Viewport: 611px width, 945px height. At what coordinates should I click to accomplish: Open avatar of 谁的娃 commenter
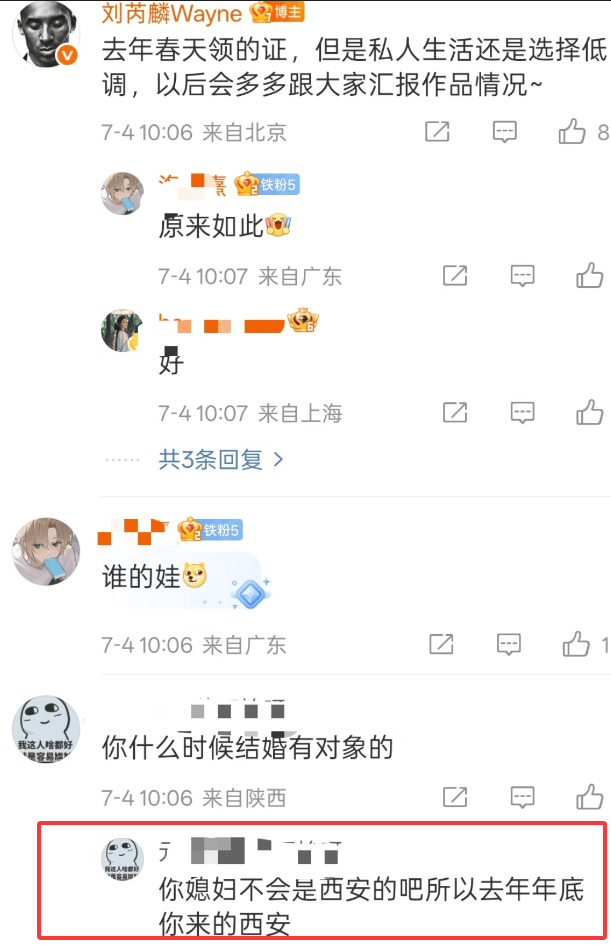[46, 551]
